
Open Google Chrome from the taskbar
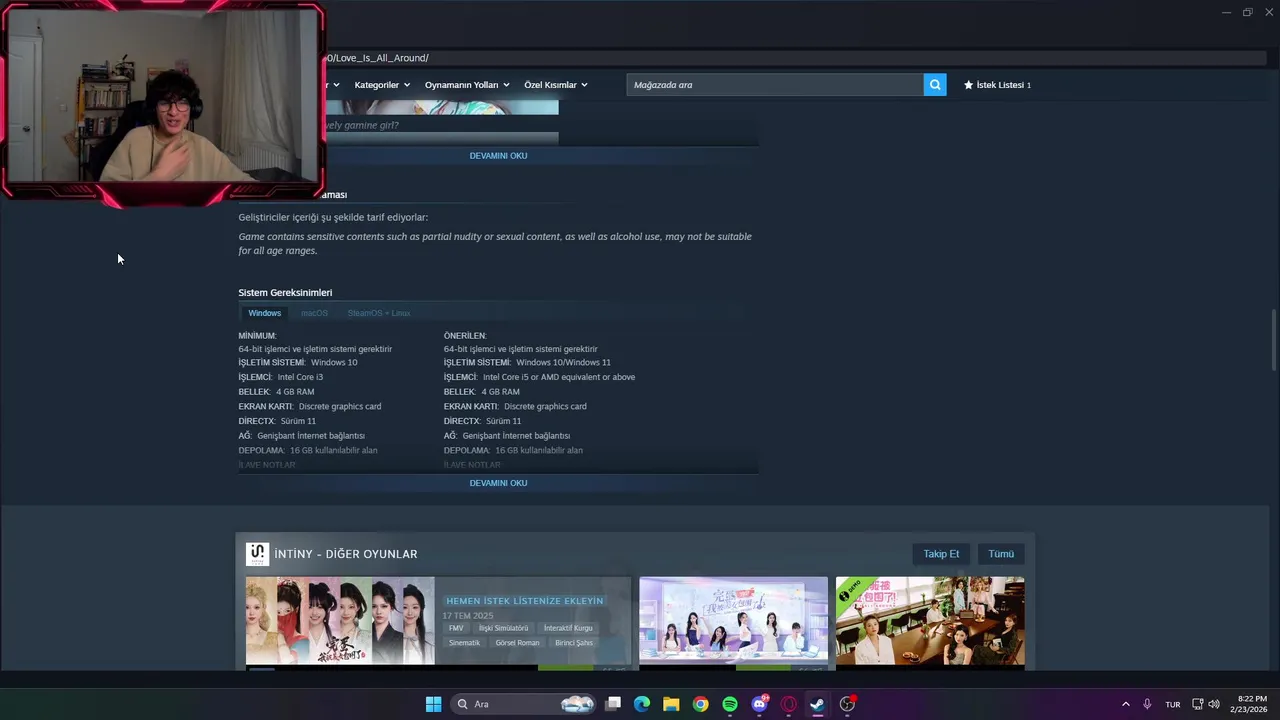click(x=700, y=704)
